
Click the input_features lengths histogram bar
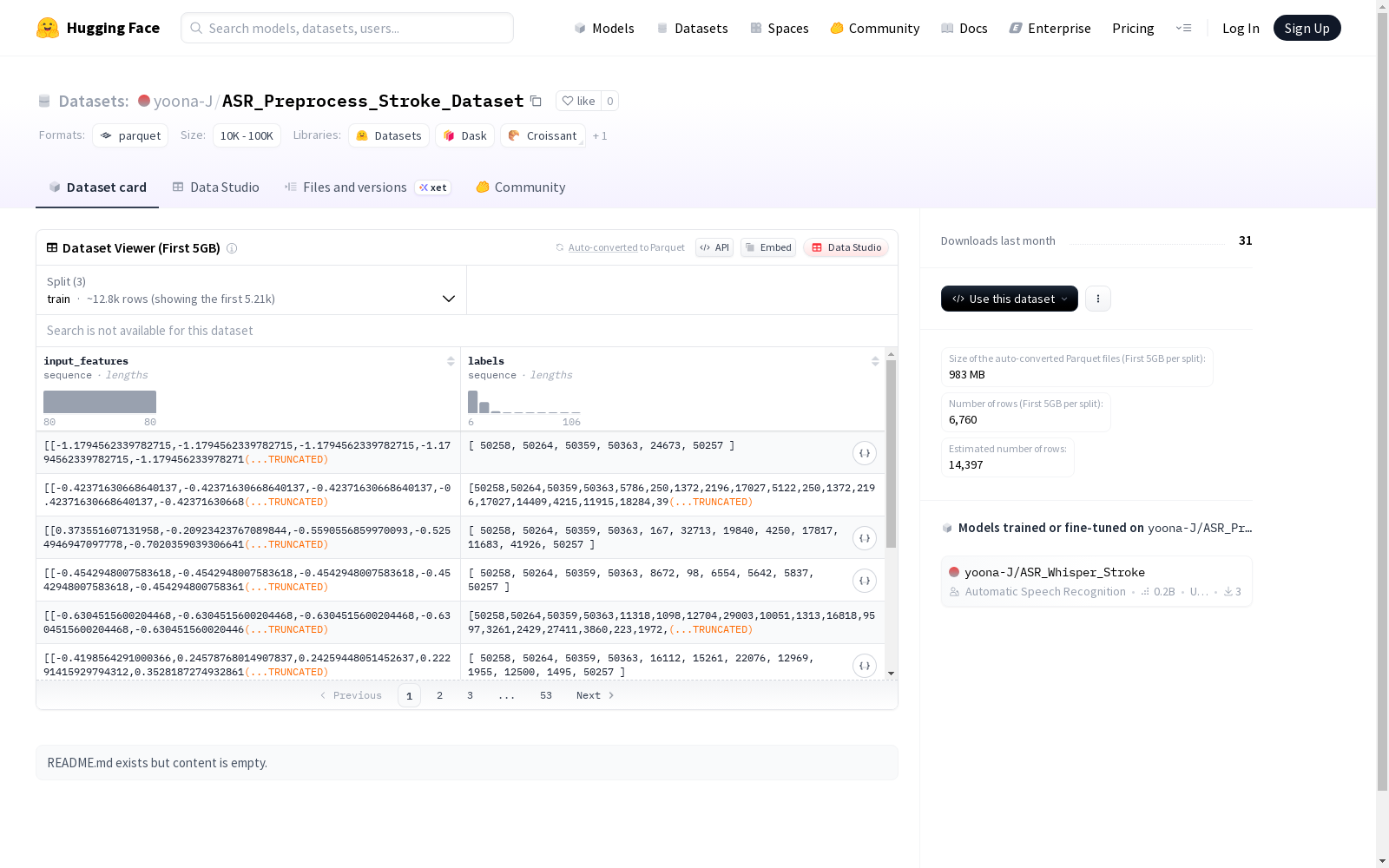(100, 402)
